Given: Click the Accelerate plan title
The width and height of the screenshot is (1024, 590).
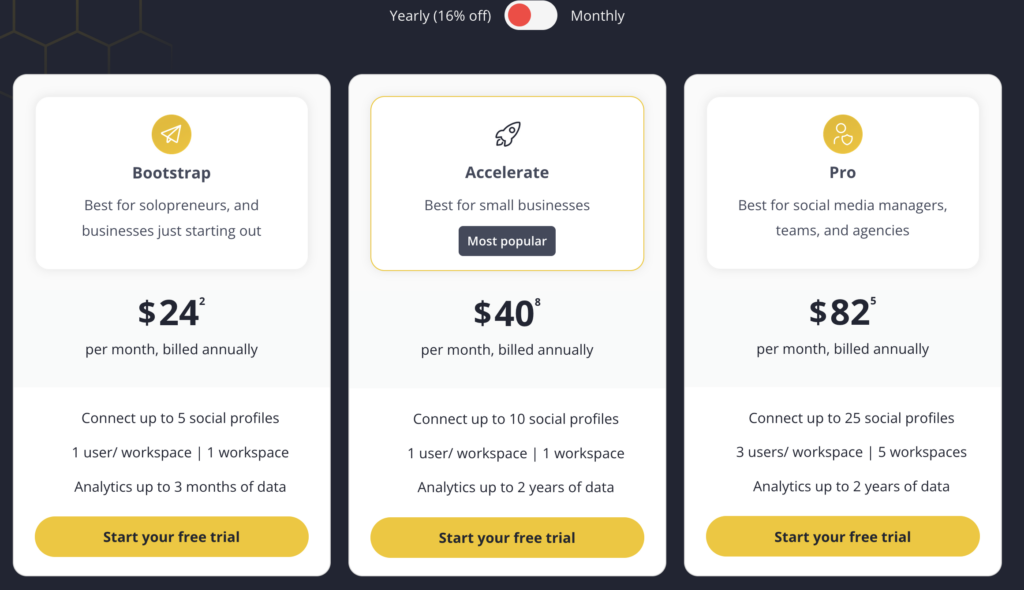Looking at the screenshot, I should [507, 172].
